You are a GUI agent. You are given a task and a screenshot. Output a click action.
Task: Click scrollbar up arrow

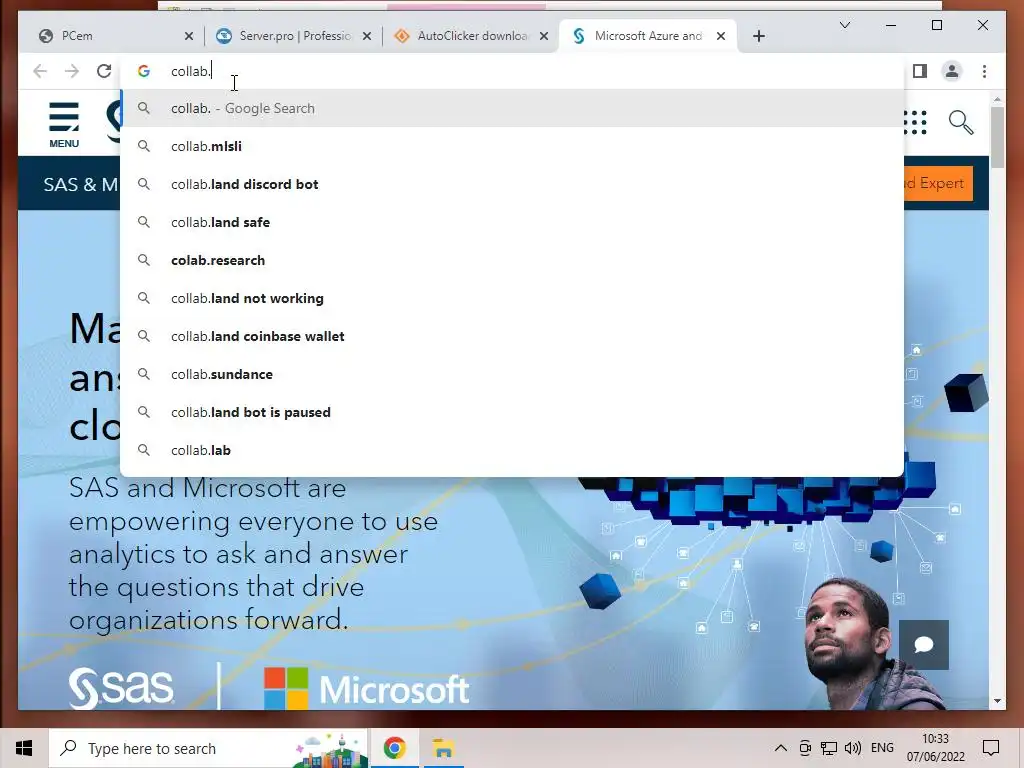(997, 99)
